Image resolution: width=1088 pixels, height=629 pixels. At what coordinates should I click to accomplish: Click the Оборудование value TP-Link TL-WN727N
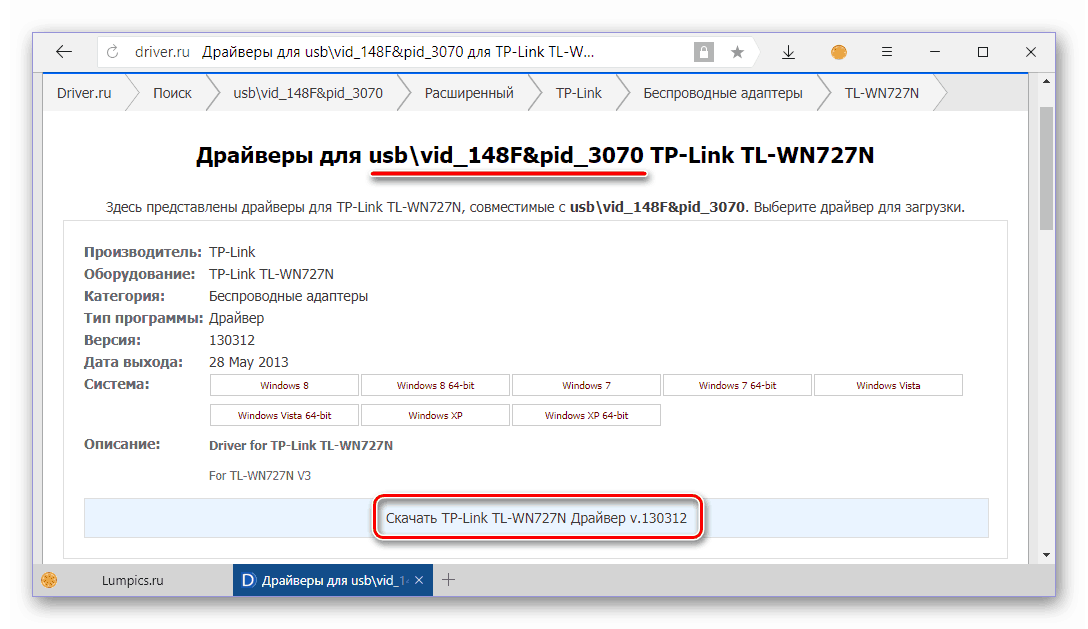(271, 274)
